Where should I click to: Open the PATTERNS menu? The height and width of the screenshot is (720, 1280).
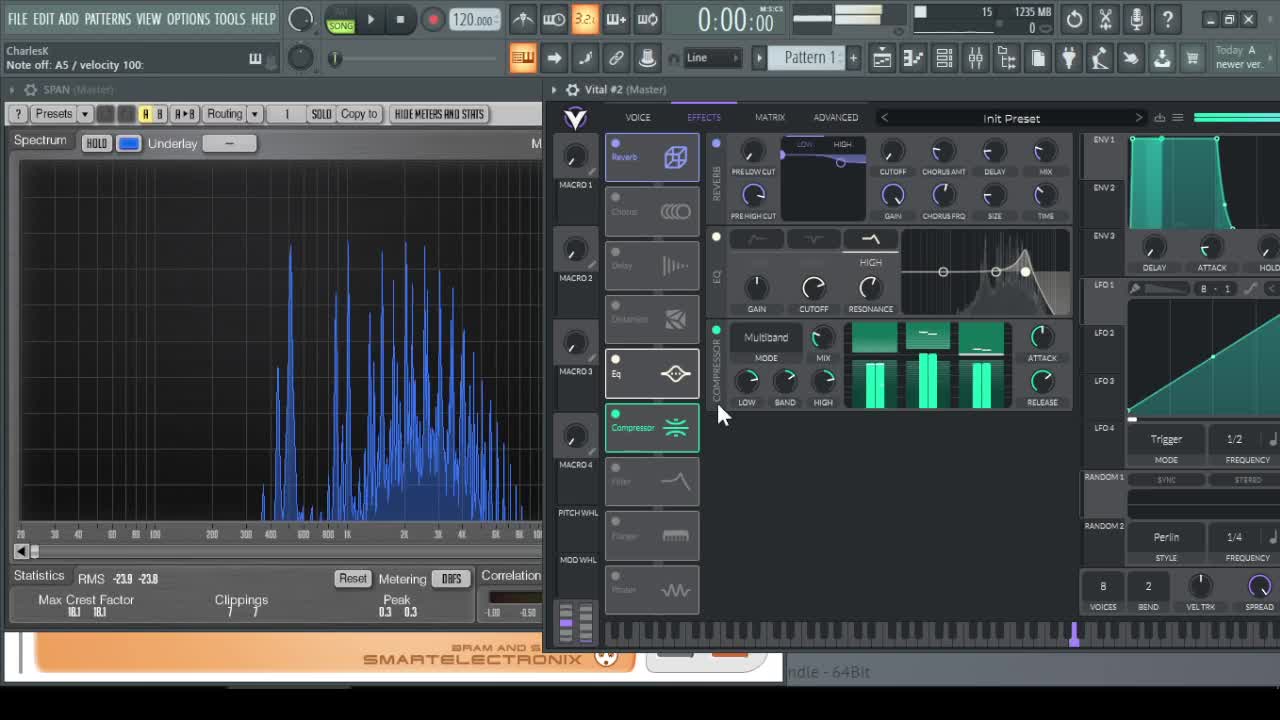[x=107, y=19]
